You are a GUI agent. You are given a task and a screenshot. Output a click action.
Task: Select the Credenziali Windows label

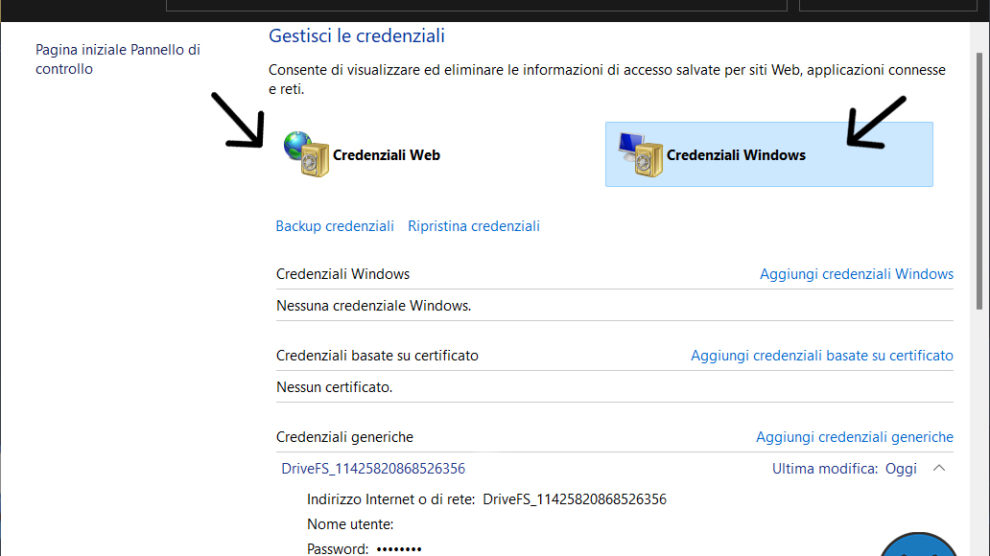pyautogui.click(x=736, y=155)
